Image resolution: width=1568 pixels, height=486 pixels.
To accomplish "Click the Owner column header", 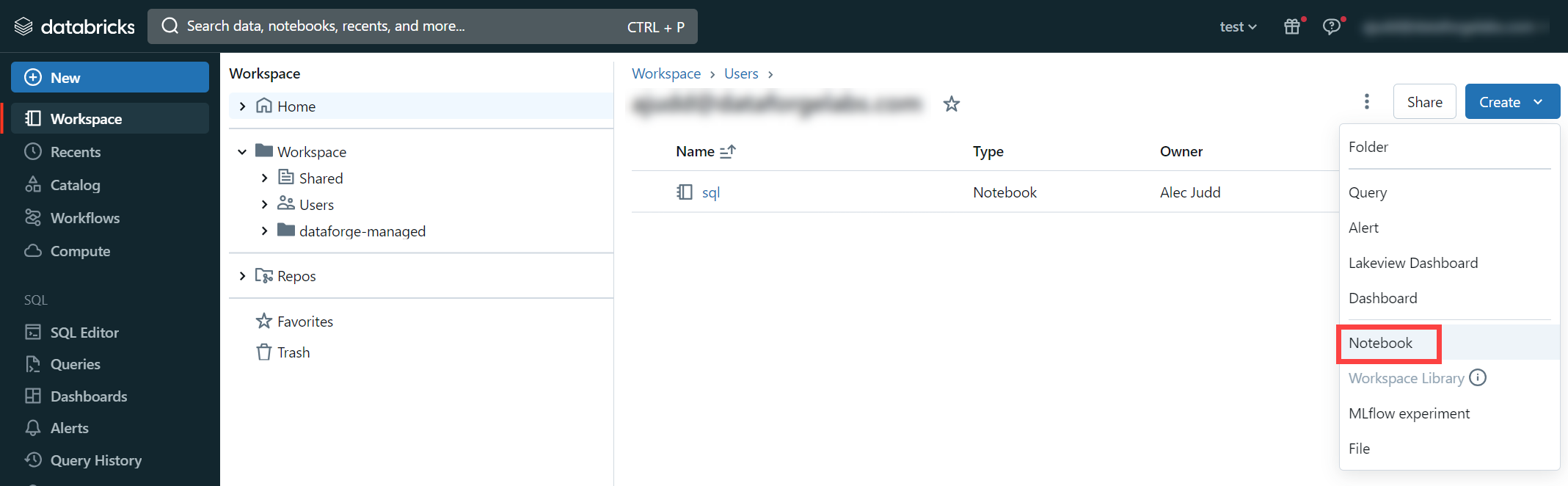I will pyautogui.click(x=1181, y=151).
